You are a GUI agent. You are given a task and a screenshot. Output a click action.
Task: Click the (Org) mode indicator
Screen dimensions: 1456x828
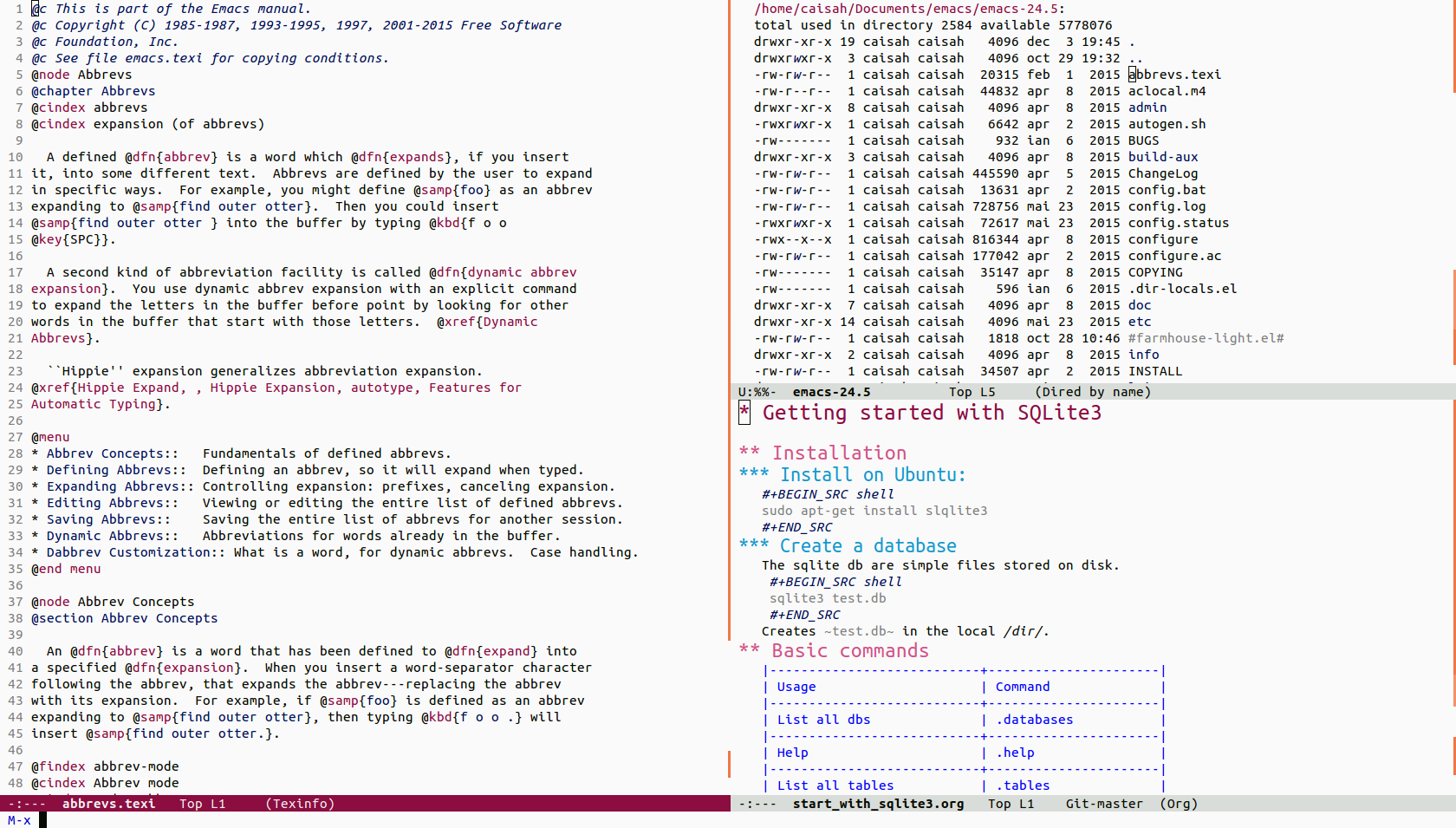tap(1179, 804)
